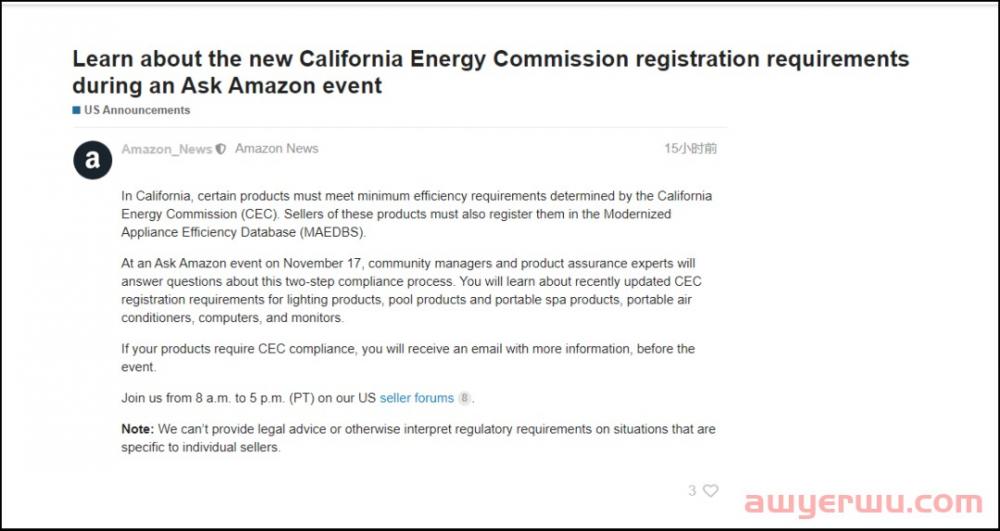1000x531 pixels.
Task: Click the blue square beside US Announcements
Action: coord(76,110)
